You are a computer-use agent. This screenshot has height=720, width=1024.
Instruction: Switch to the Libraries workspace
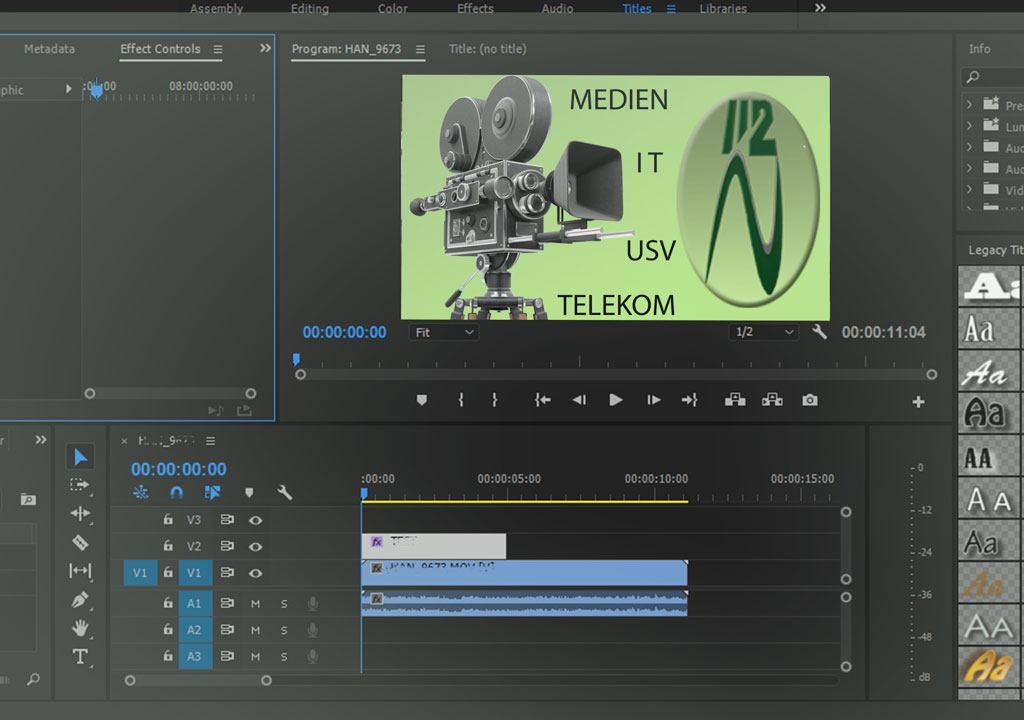[x=723, y=8]
